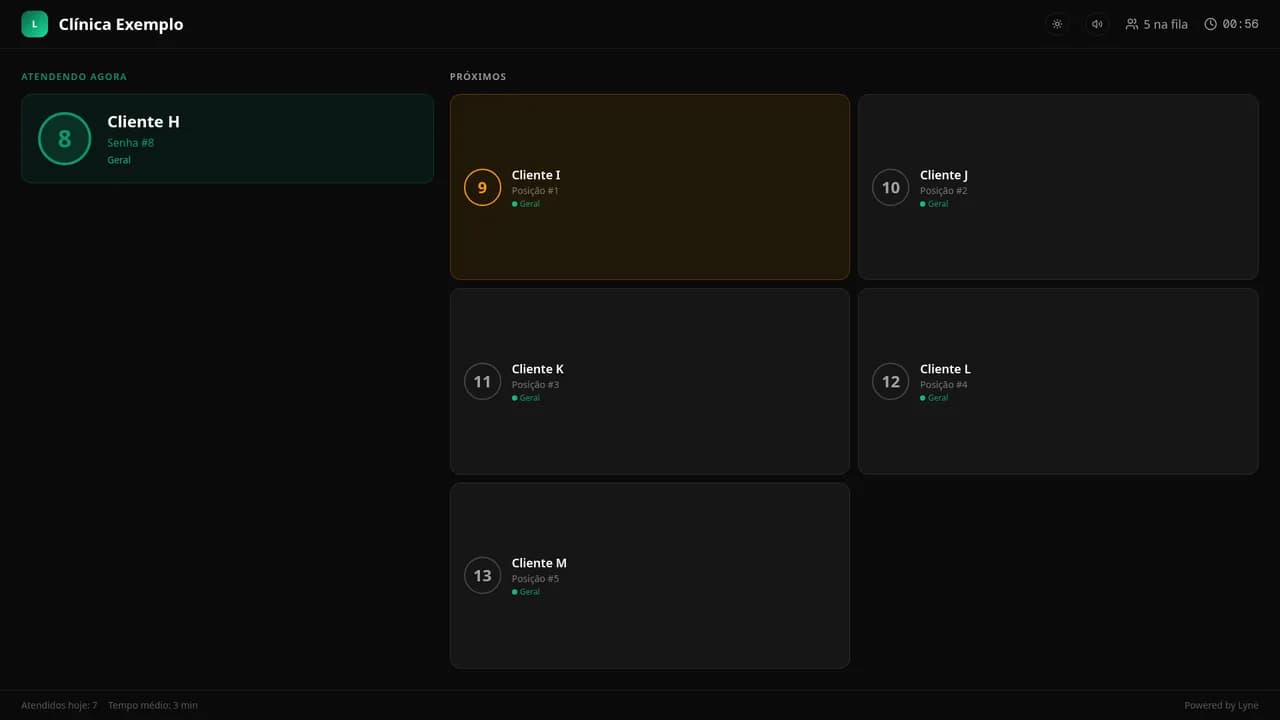Viewport: 1280px width, 720px height.
Task: Click the 00:56 clock time
Action: click(x=1240, y=24)
